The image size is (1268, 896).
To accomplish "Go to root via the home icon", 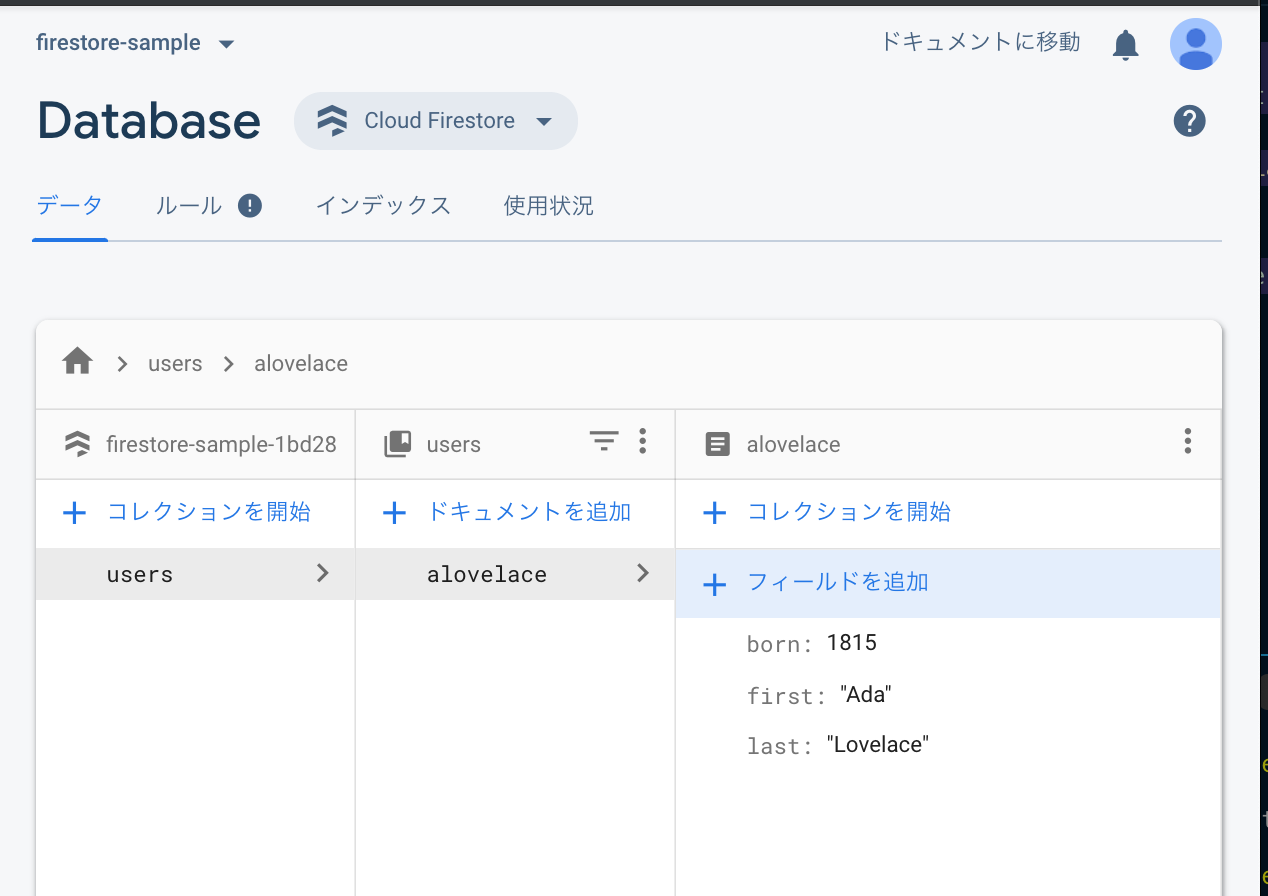I will pyautogui.click(x=78, y=361).
